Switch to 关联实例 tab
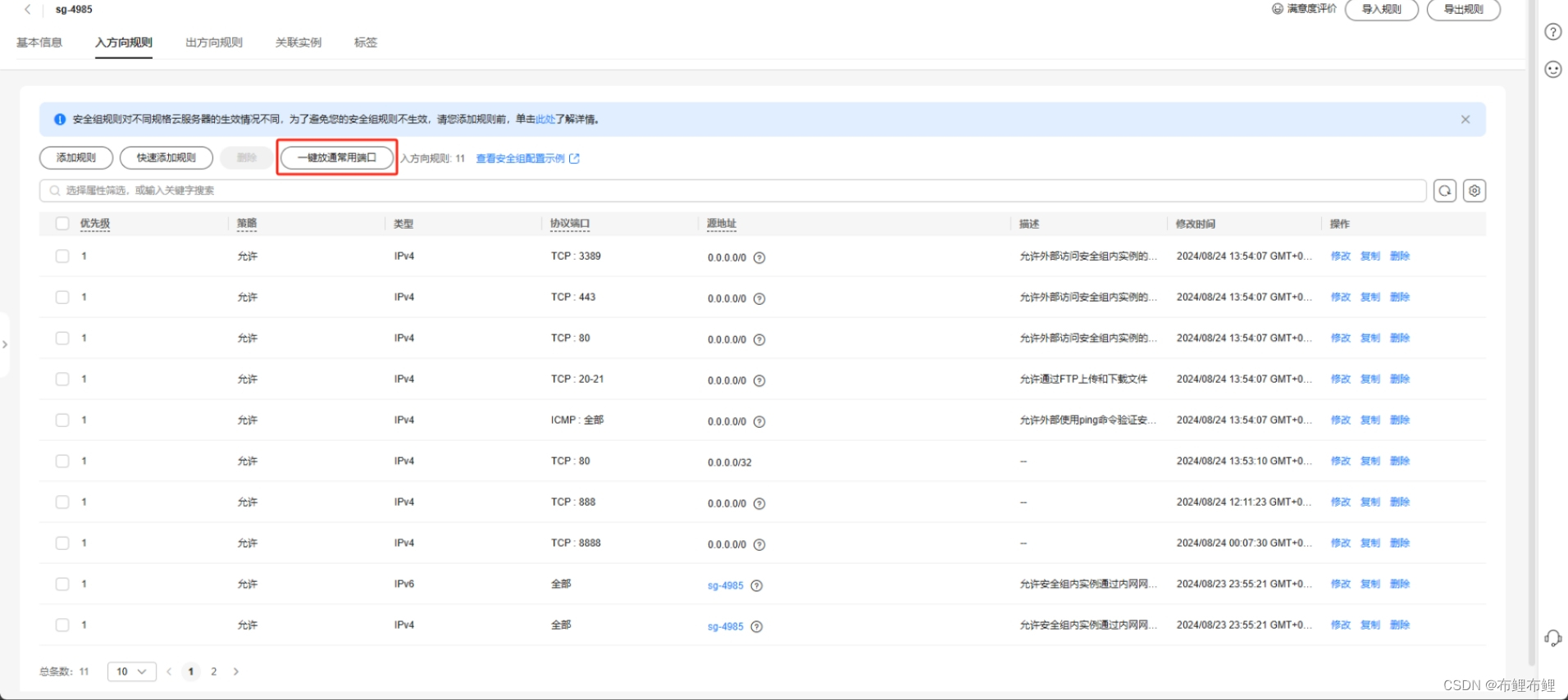The height and width of the screenshot is (700, 1568). (299, 43)
